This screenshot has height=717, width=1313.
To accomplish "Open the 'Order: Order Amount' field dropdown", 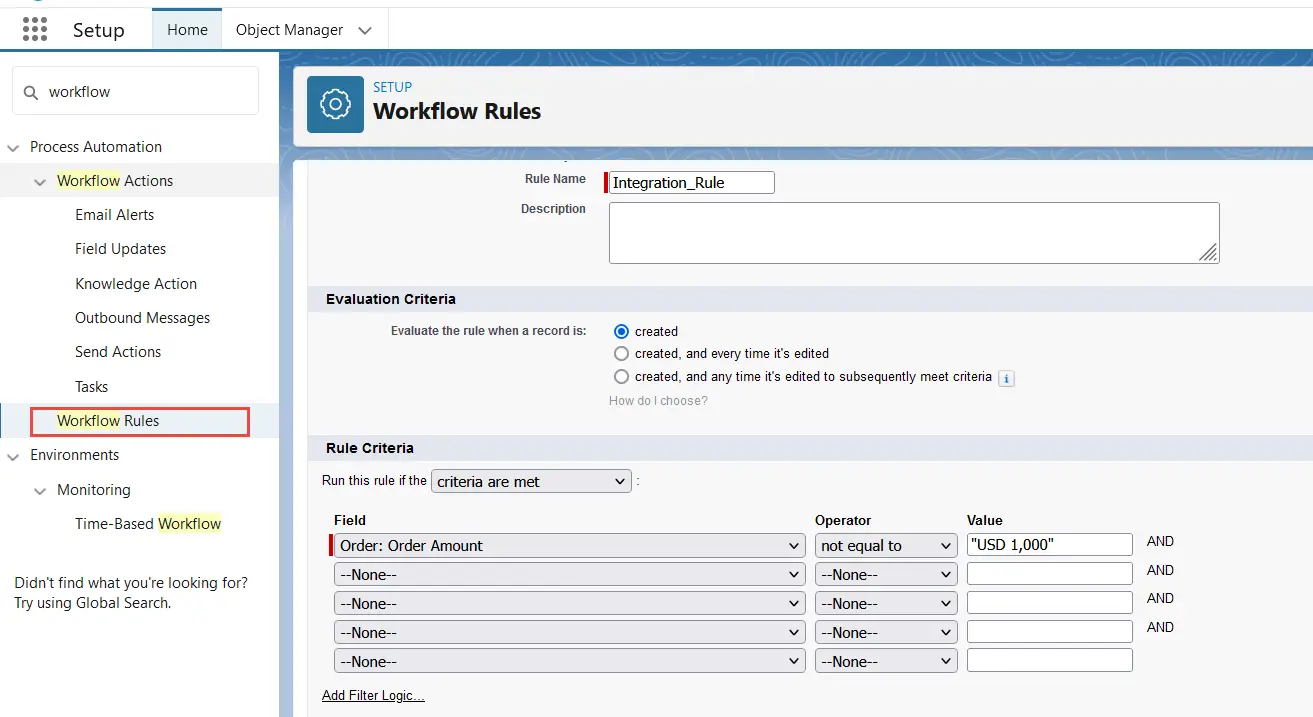I will click(x=569, y=545).
